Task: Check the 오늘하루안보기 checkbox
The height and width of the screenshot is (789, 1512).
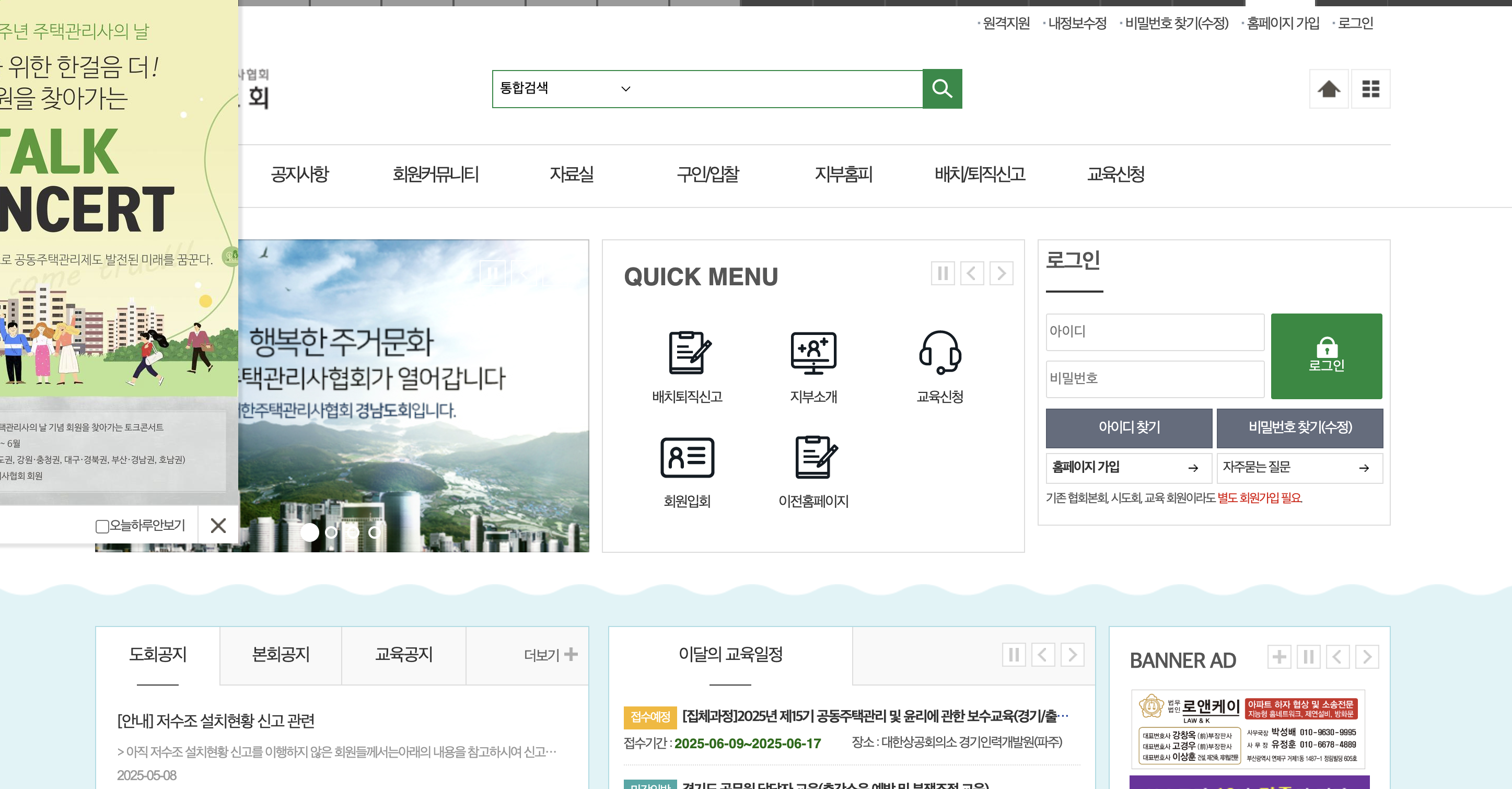Action: (x=102, y=526)
